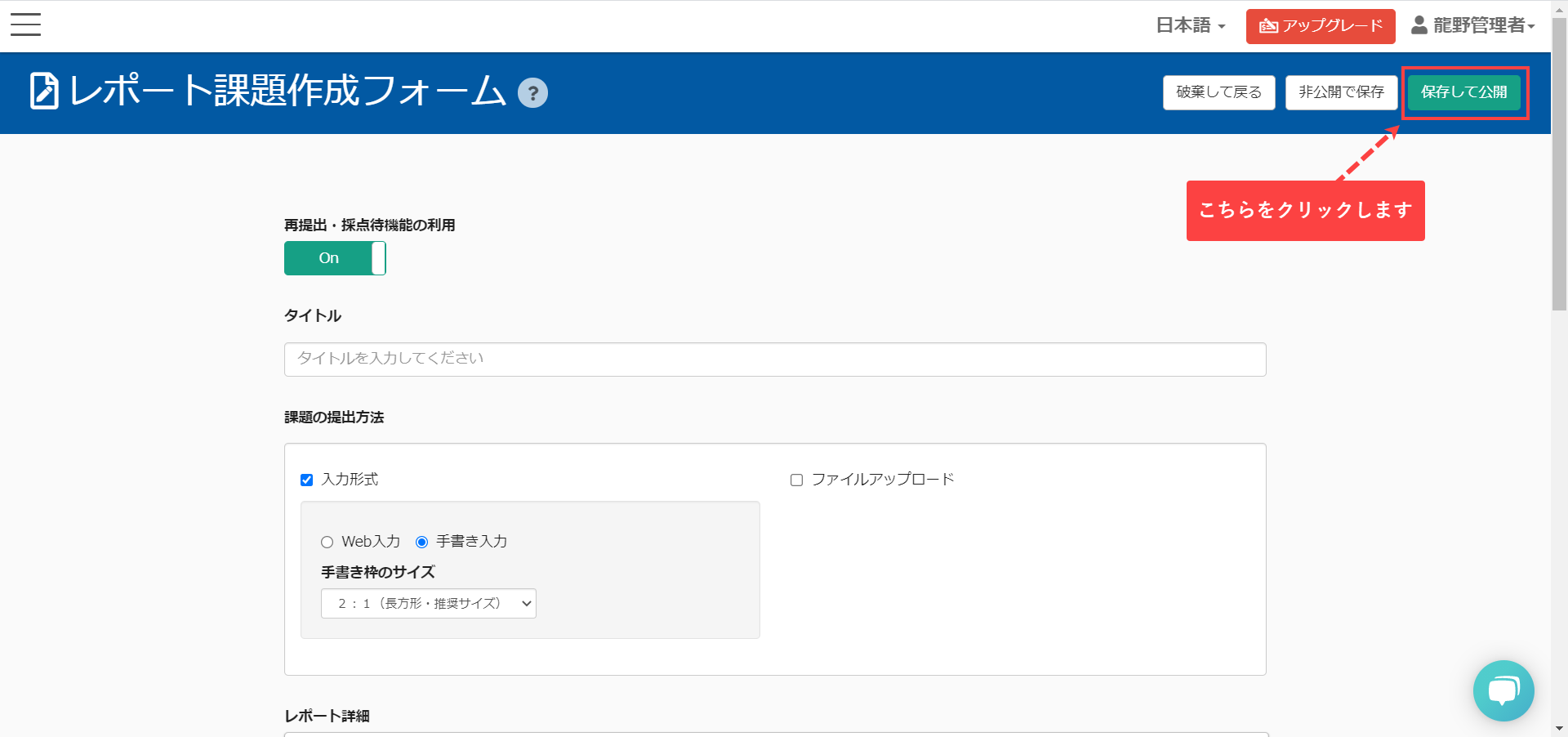Click the help question mark icon
Image resolution: width=1568 pixels, height=737 pixels.
(532, 93)
